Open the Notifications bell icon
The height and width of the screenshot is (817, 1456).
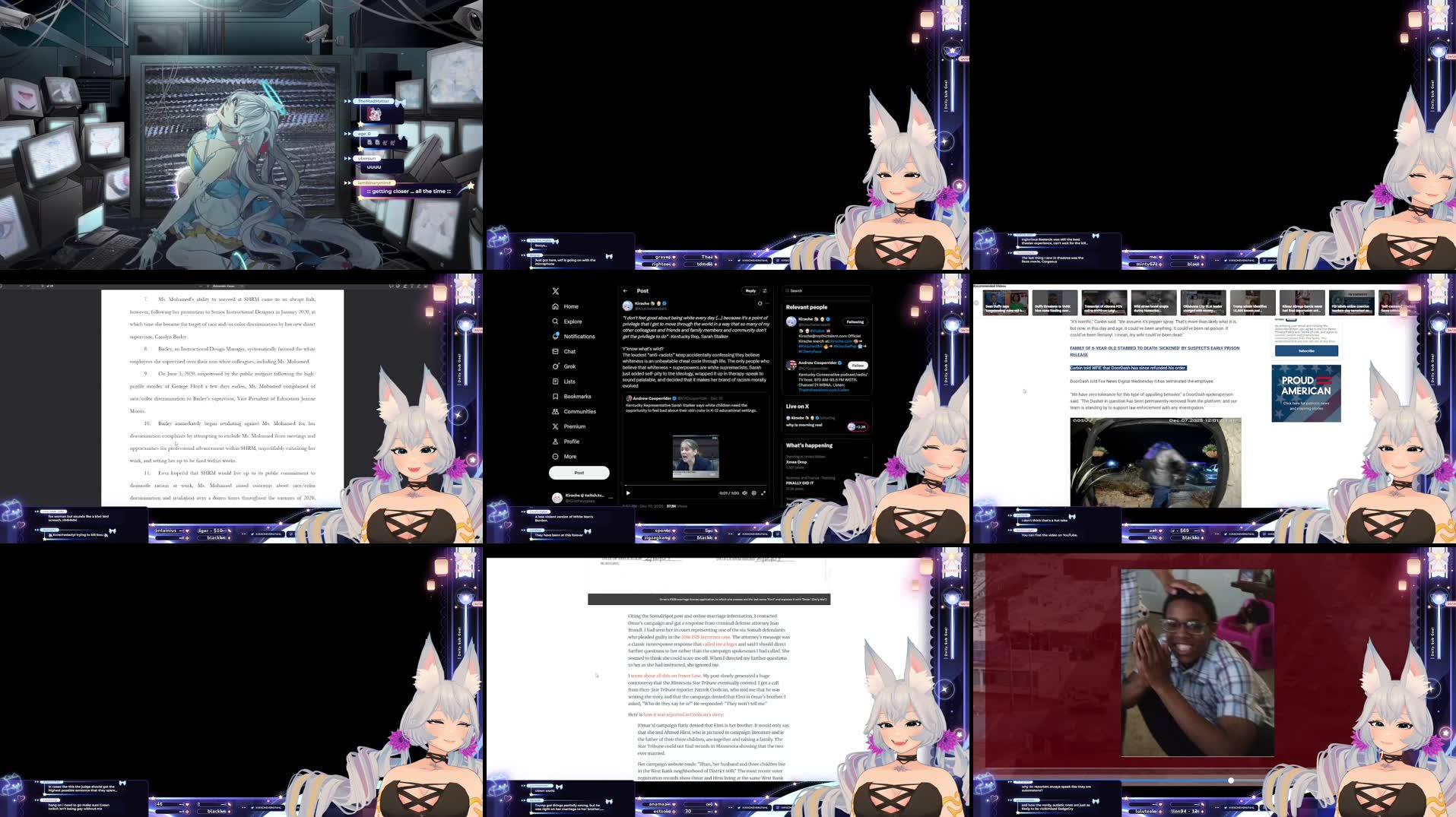[554, 336]
